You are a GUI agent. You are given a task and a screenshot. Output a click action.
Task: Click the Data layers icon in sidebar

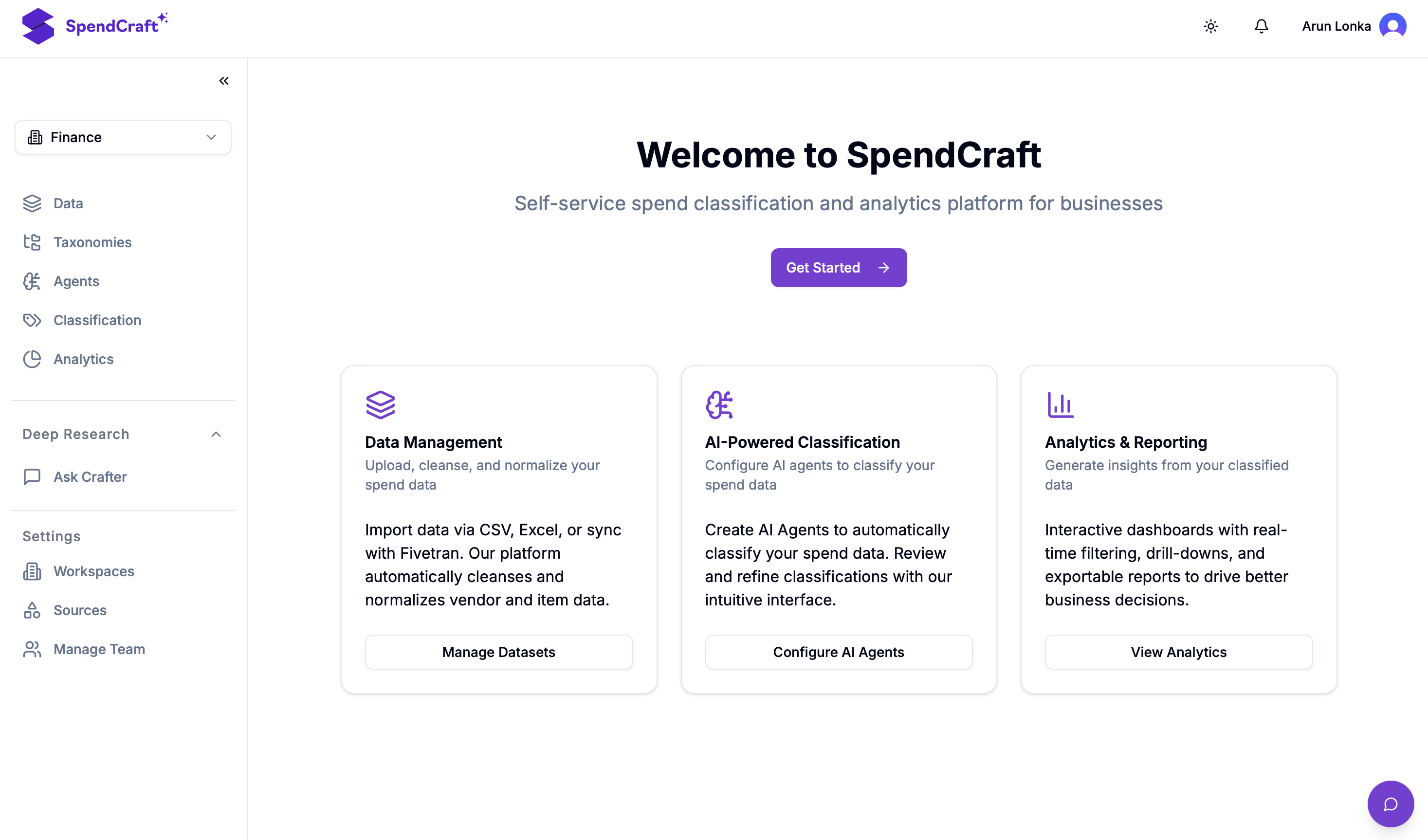coord(32,203)
